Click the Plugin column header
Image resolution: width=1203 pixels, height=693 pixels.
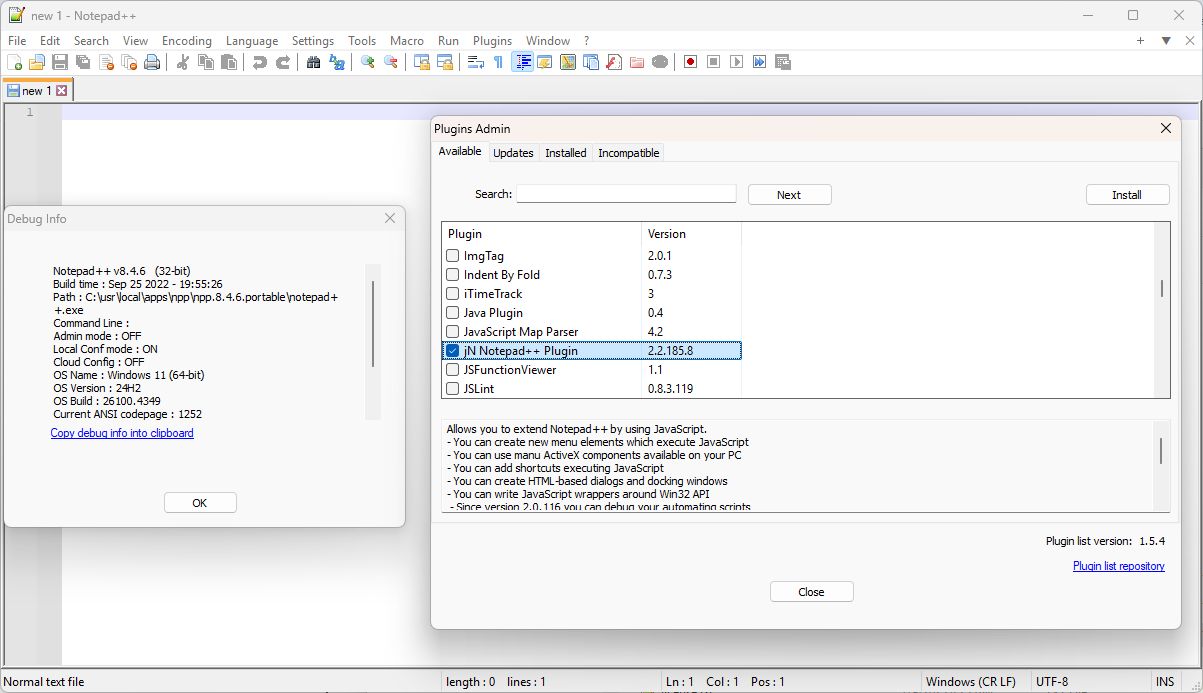click(541, 234)
